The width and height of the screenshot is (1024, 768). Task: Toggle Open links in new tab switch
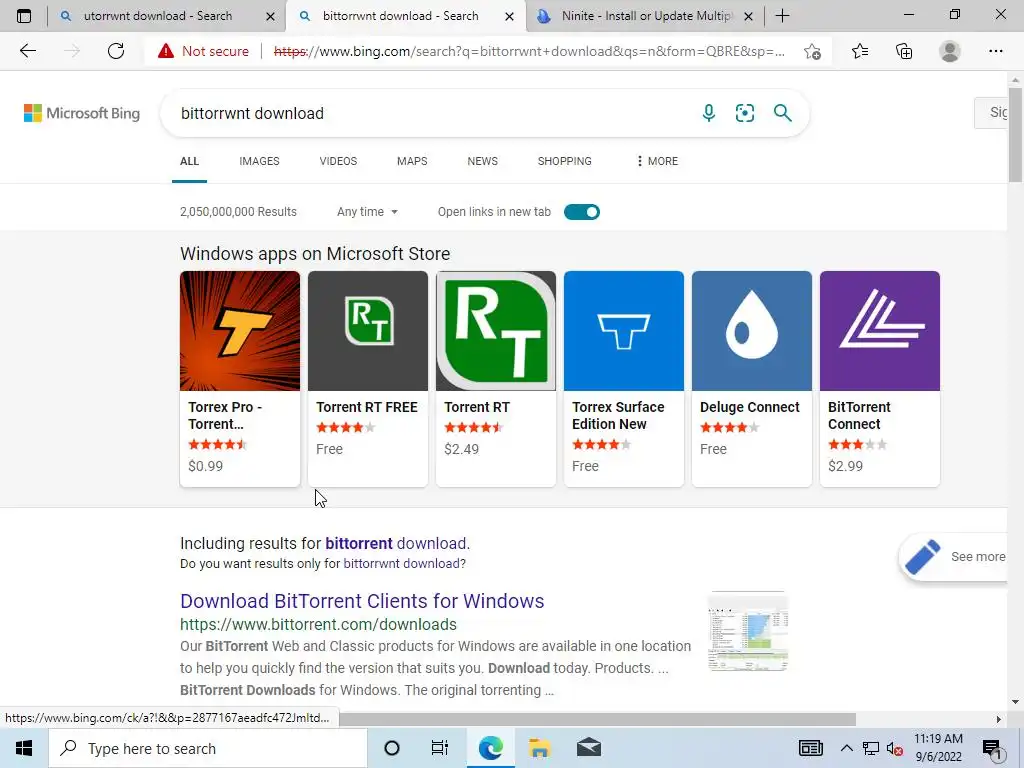click(581, 212)
